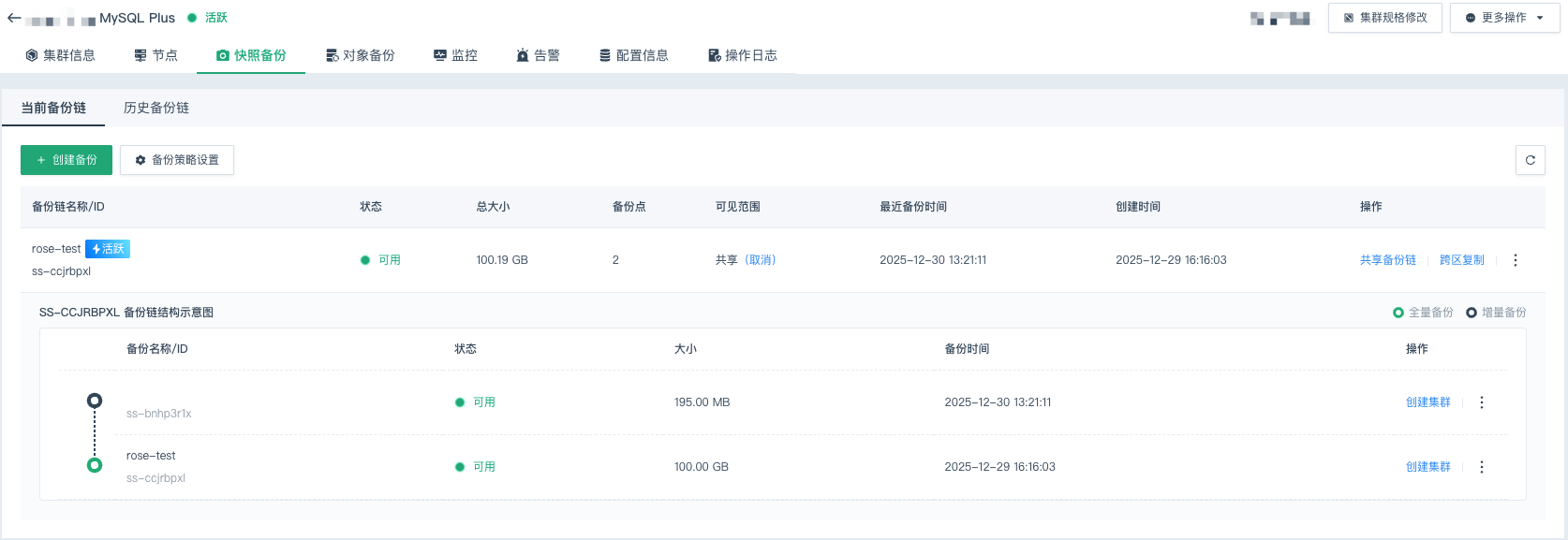
Task: Open the 监控 tab
Action: pyautogui.click(x=455, y=55)
